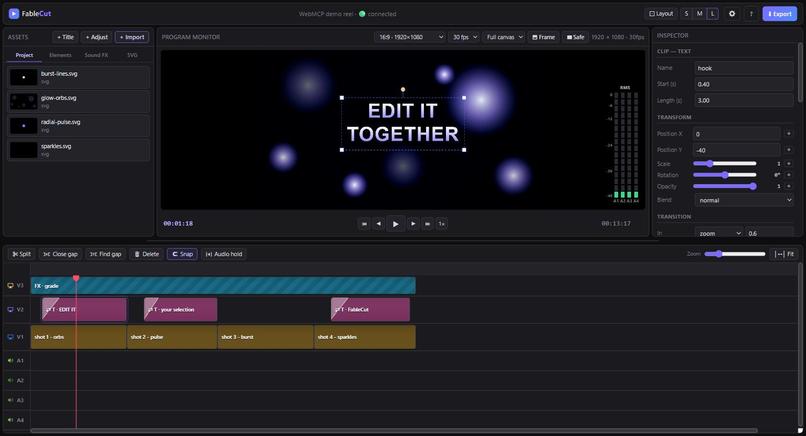
Task: Step forward one frame
Action: click(x=413, y=224)
